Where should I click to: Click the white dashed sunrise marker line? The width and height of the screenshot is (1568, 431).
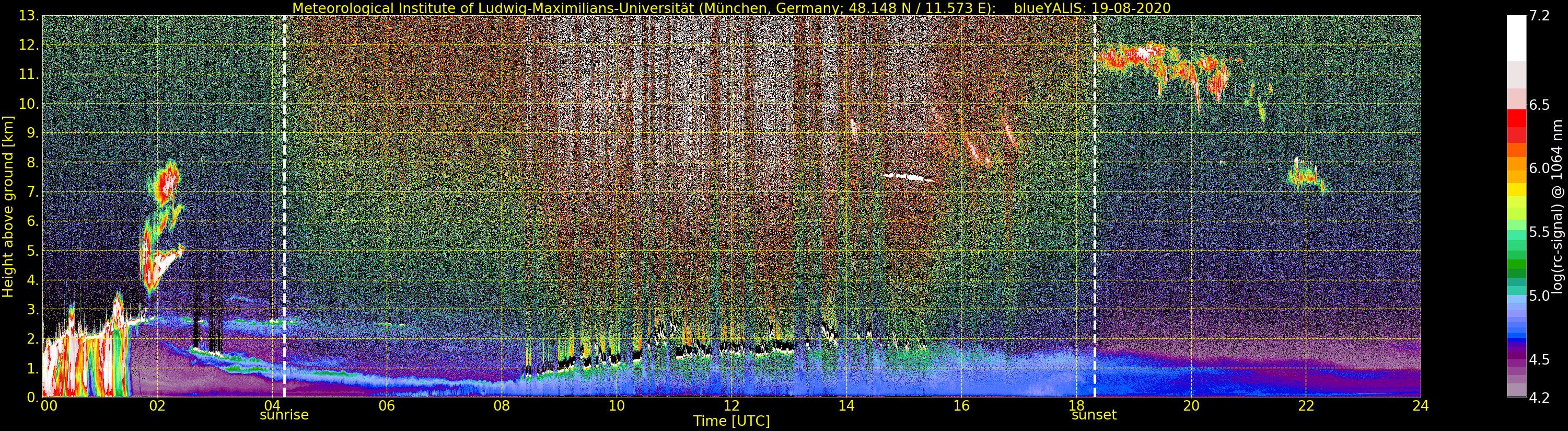point(284,206)
